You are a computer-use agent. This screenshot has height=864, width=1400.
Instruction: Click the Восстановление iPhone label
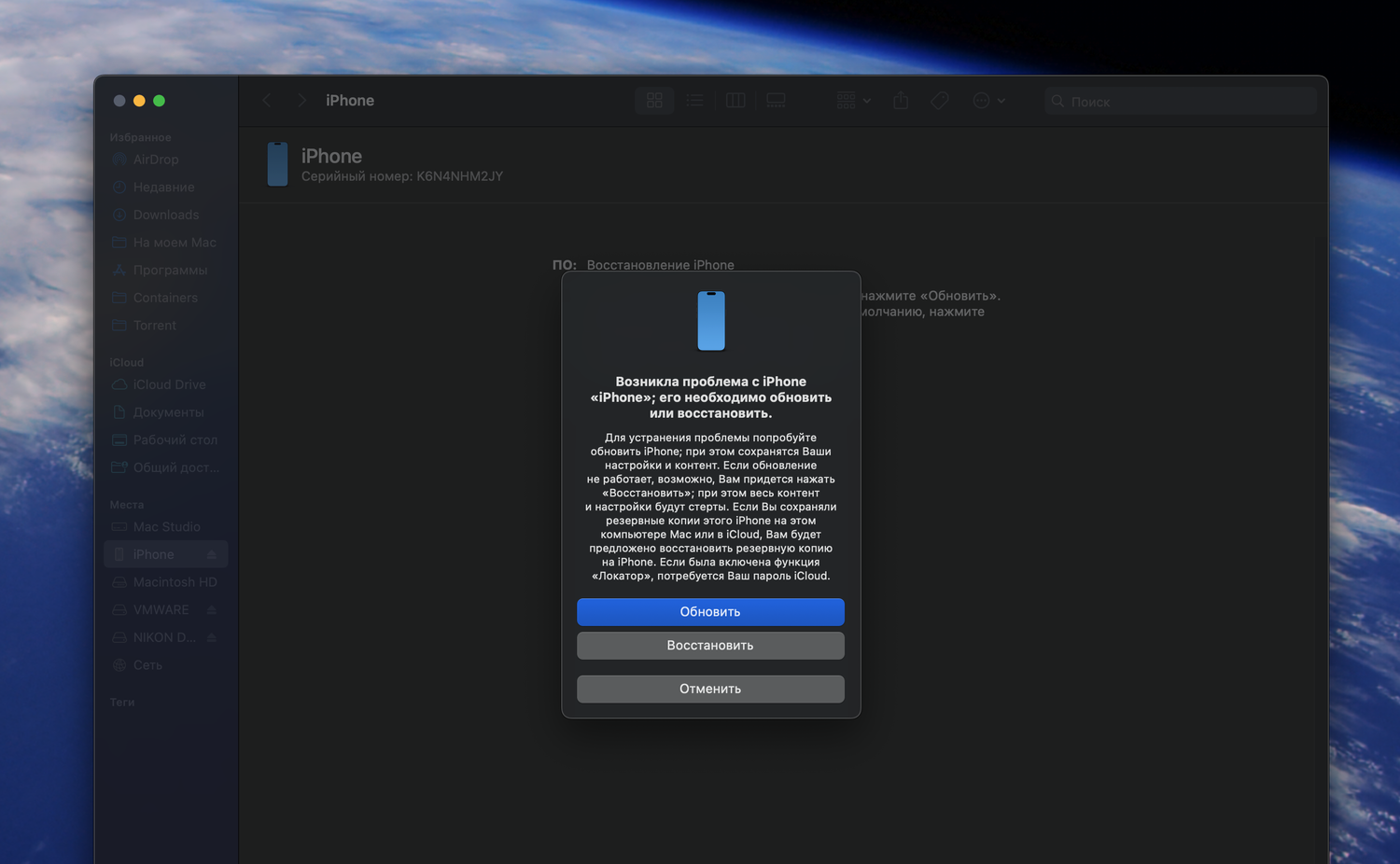tap(661, 265)
